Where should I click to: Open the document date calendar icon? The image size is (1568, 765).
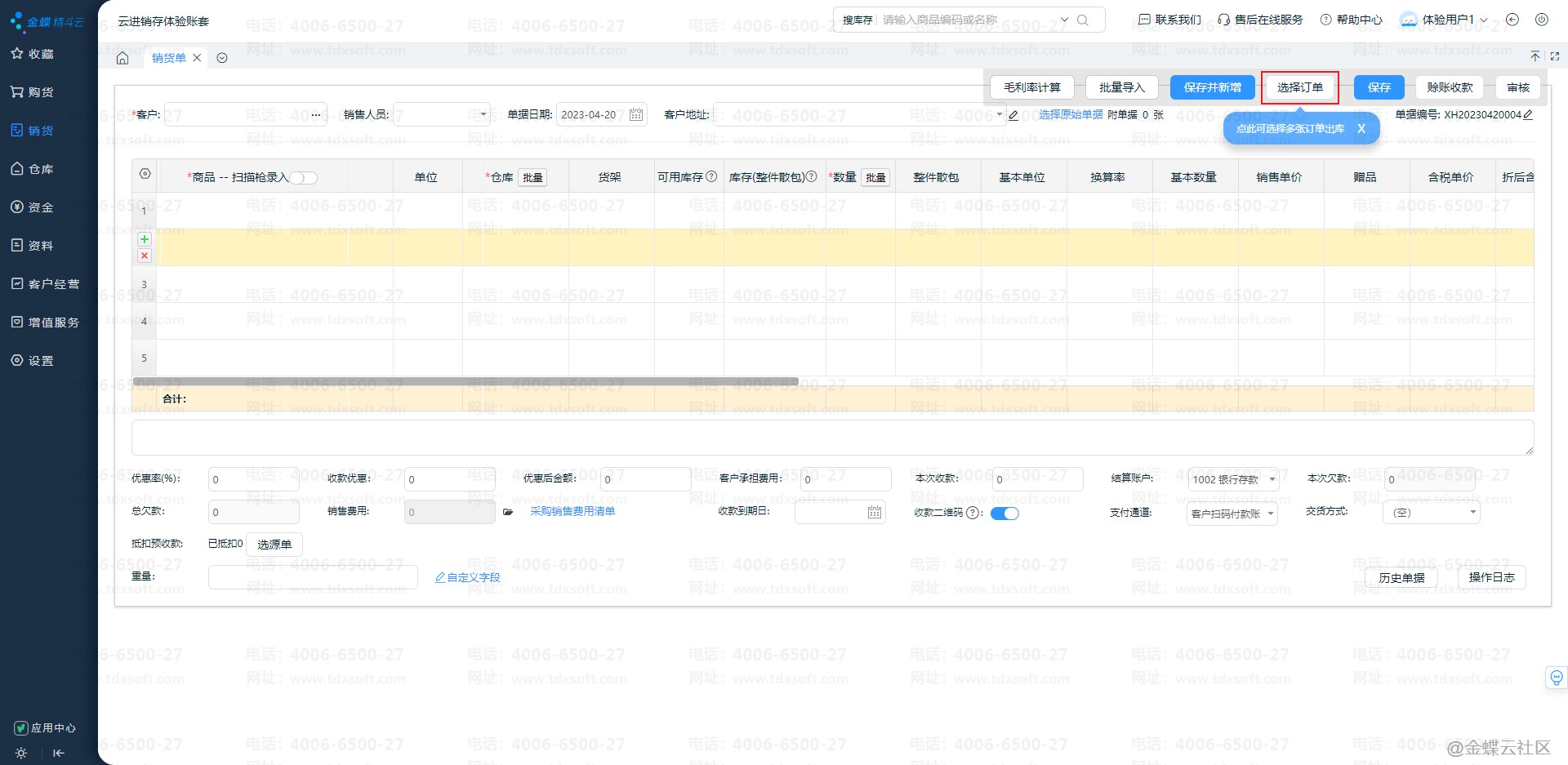(636, 115)
